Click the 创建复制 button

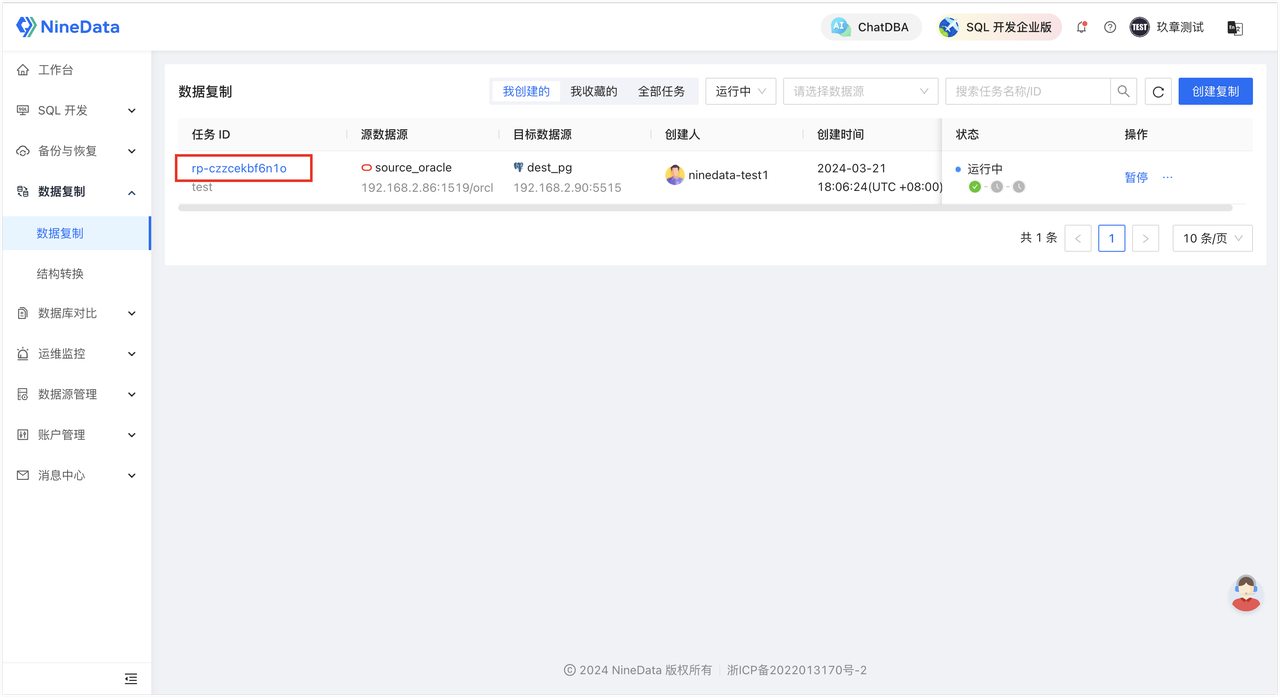pos(1215,91)
